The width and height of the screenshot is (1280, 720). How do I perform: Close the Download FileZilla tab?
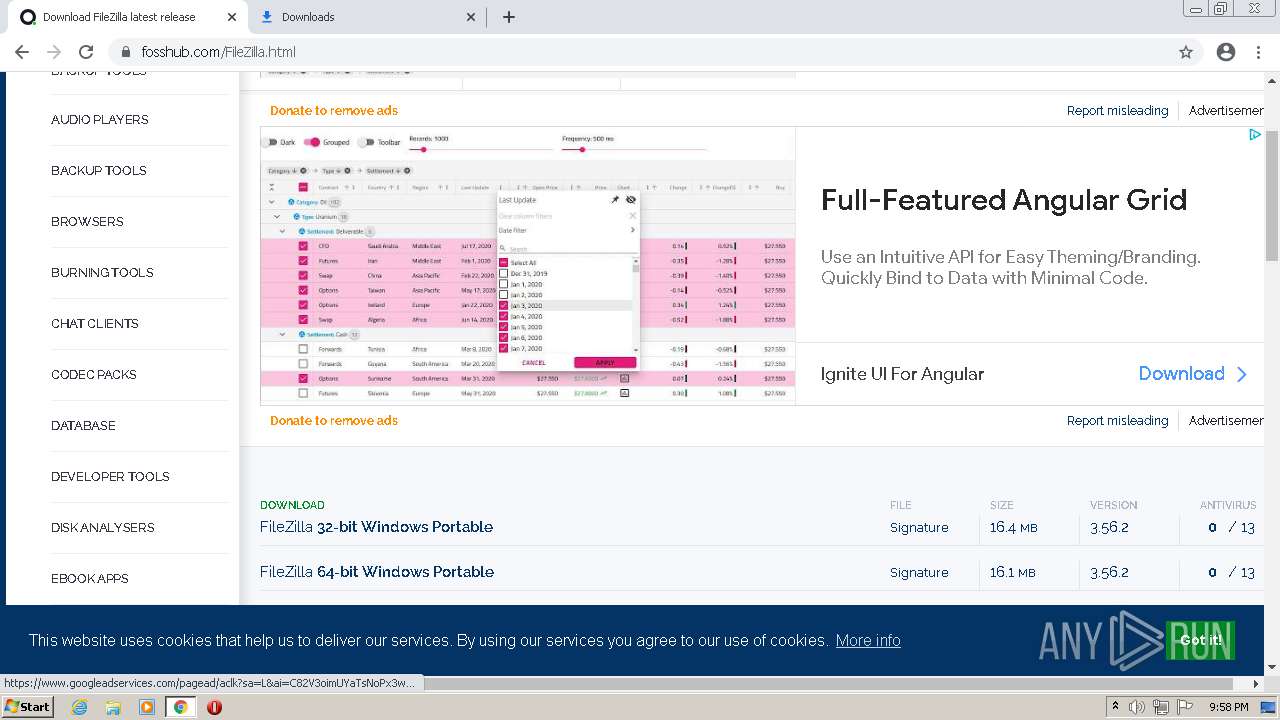(x=232, y=17)
